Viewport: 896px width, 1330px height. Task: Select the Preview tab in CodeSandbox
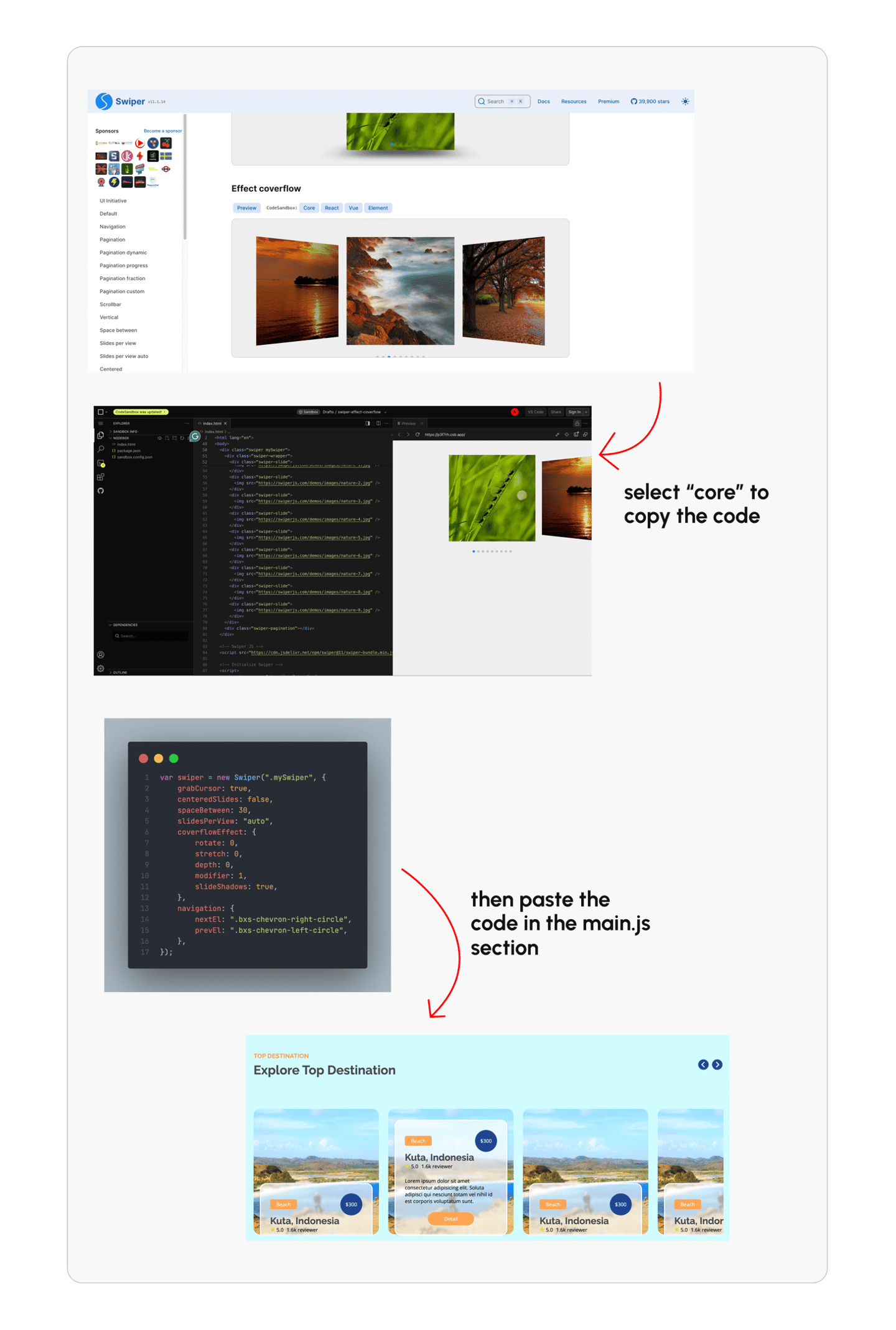pos(409,423)
